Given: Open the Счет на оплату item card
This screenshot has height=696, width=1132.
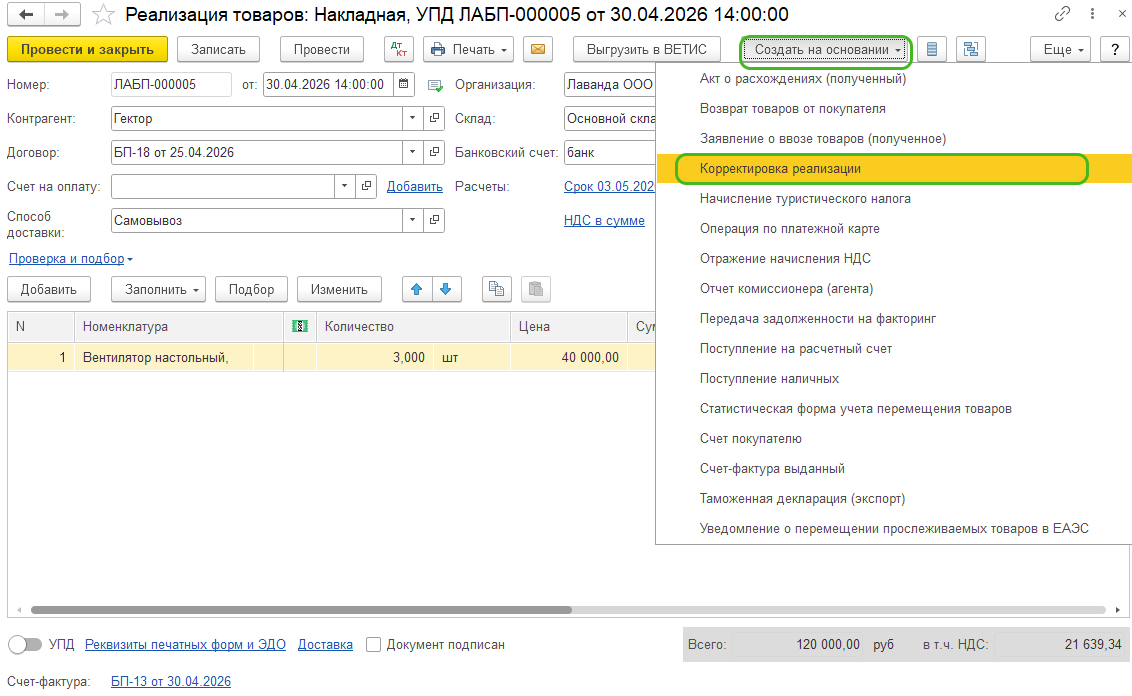Looking at the screenshot, I should pos(367,186).
